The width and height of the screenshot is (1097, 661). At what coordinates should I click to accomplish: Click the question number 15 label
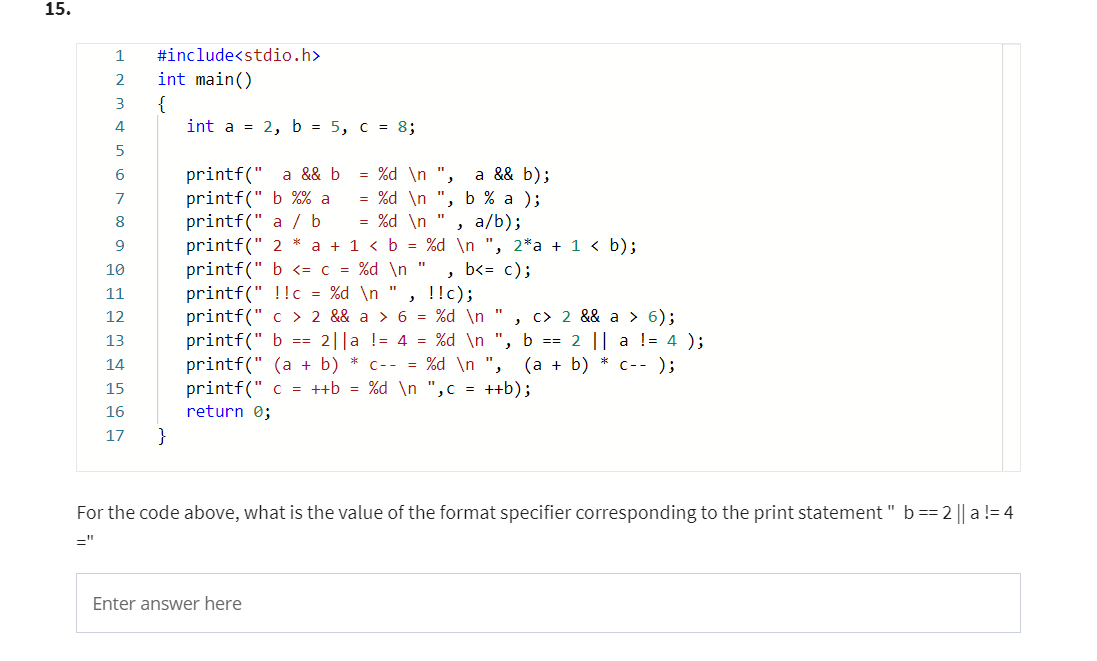57,9
